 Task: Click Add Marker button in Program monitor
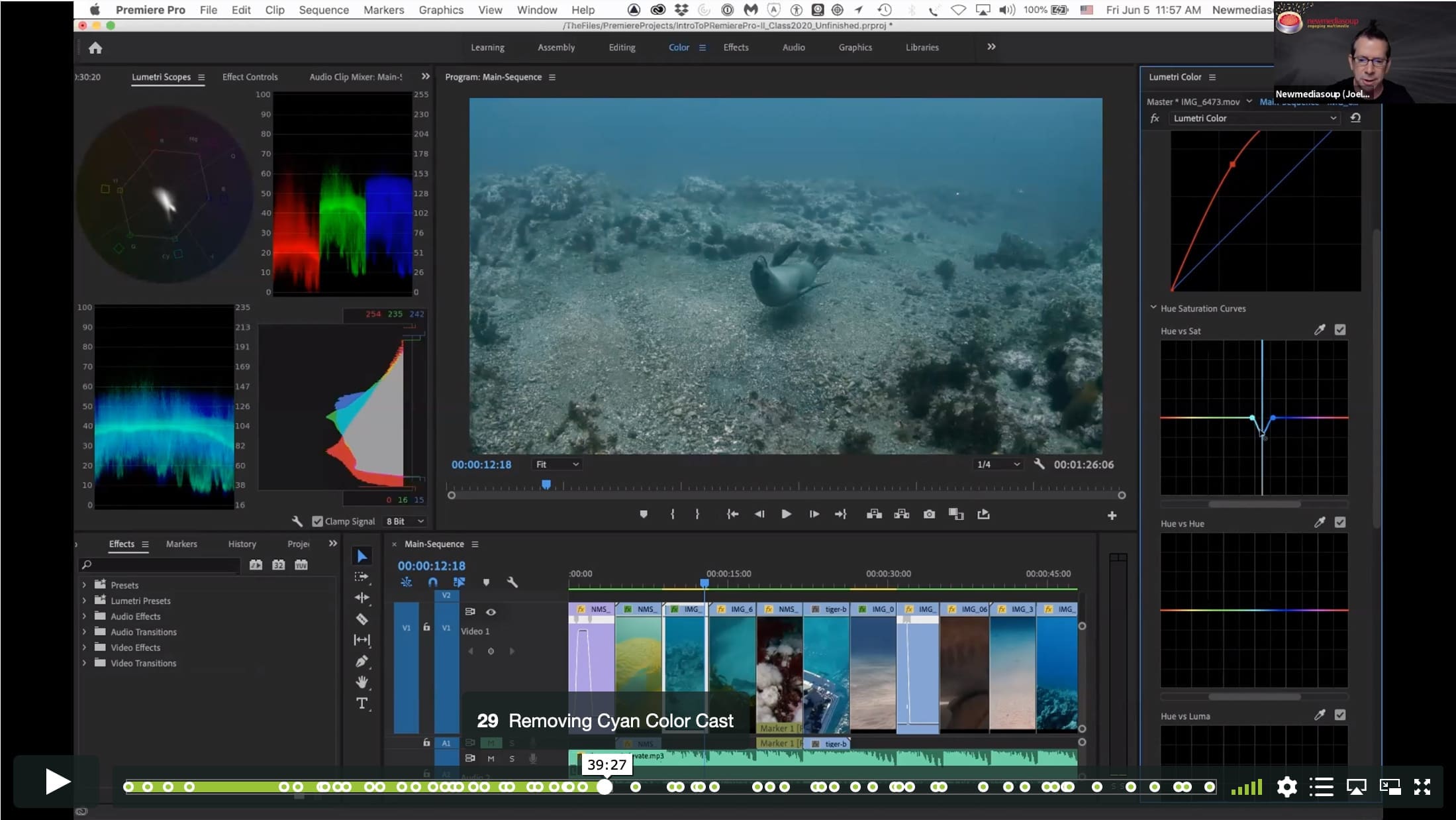pos(643,514)
